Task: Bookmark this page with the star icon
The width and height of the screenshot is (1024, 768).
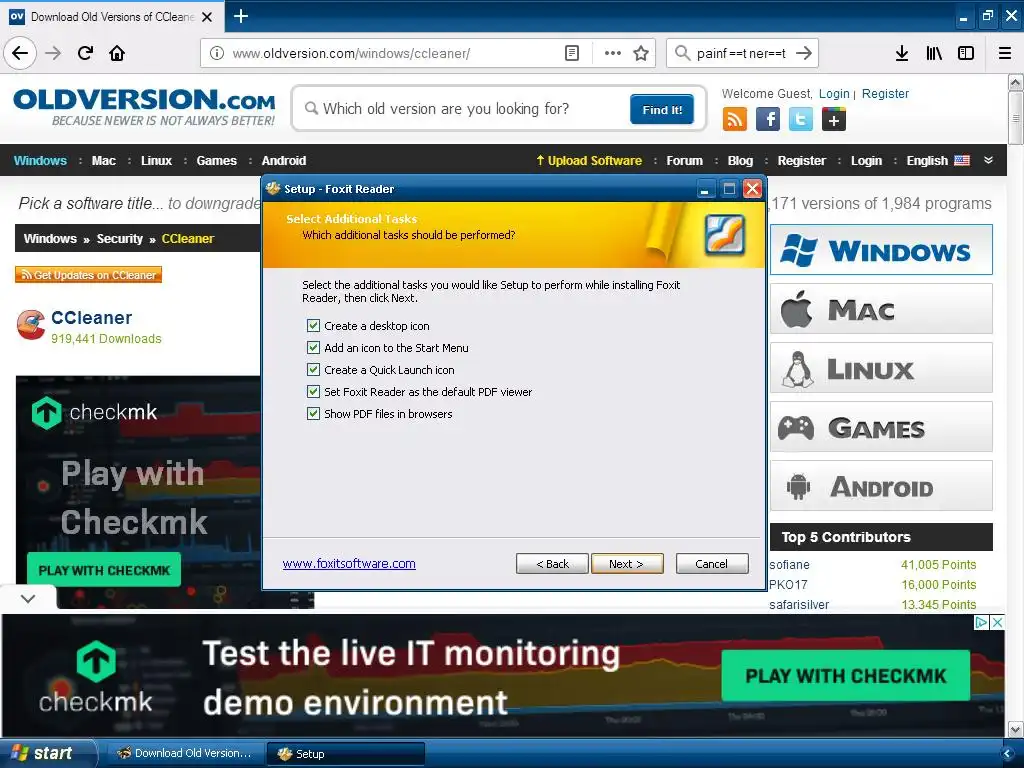Action: [x=641, y=53]
